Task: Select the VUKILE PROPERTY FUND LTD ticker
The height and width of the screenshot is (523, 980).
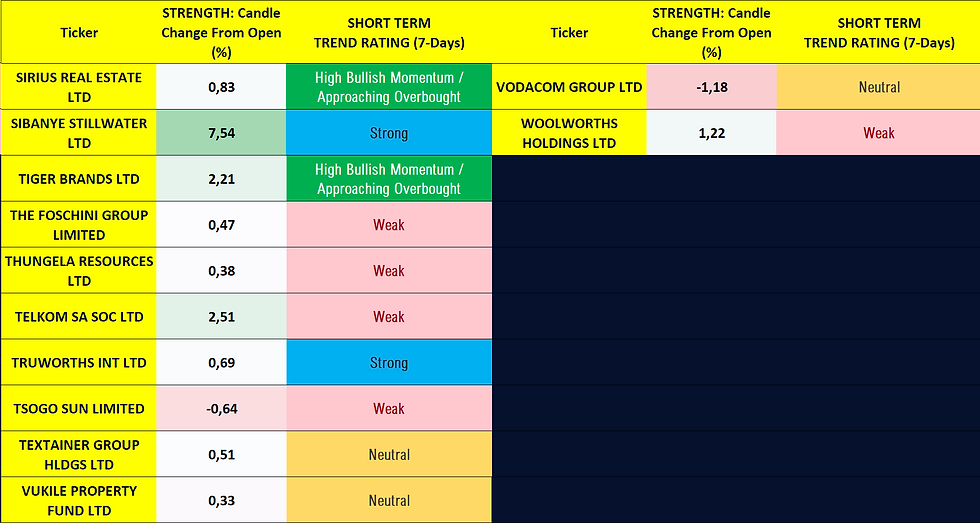Action: pos(79,501)
